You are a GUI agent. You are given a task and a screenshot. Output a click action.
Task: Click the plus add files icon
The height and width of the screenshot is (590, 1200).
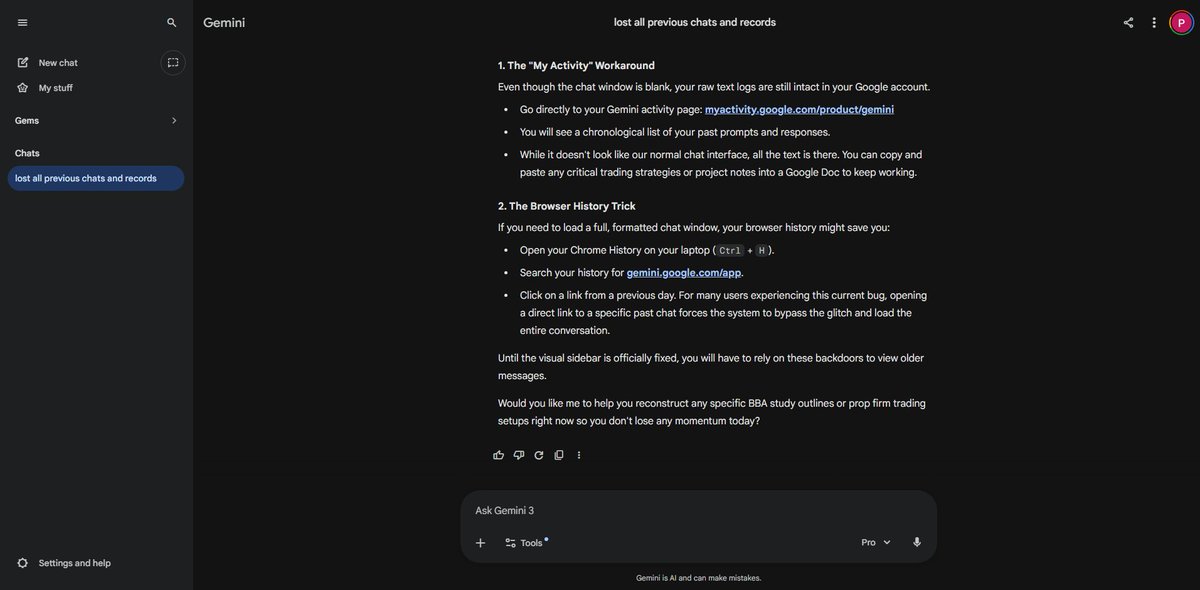point(480,543)
